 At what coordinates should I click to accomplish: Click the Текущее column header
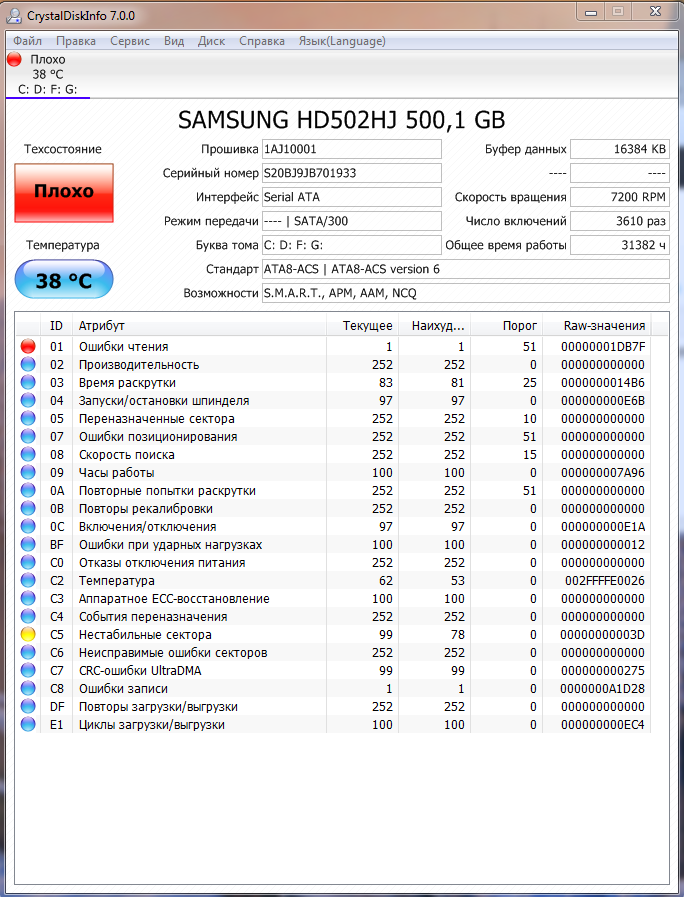pos(362,326)
